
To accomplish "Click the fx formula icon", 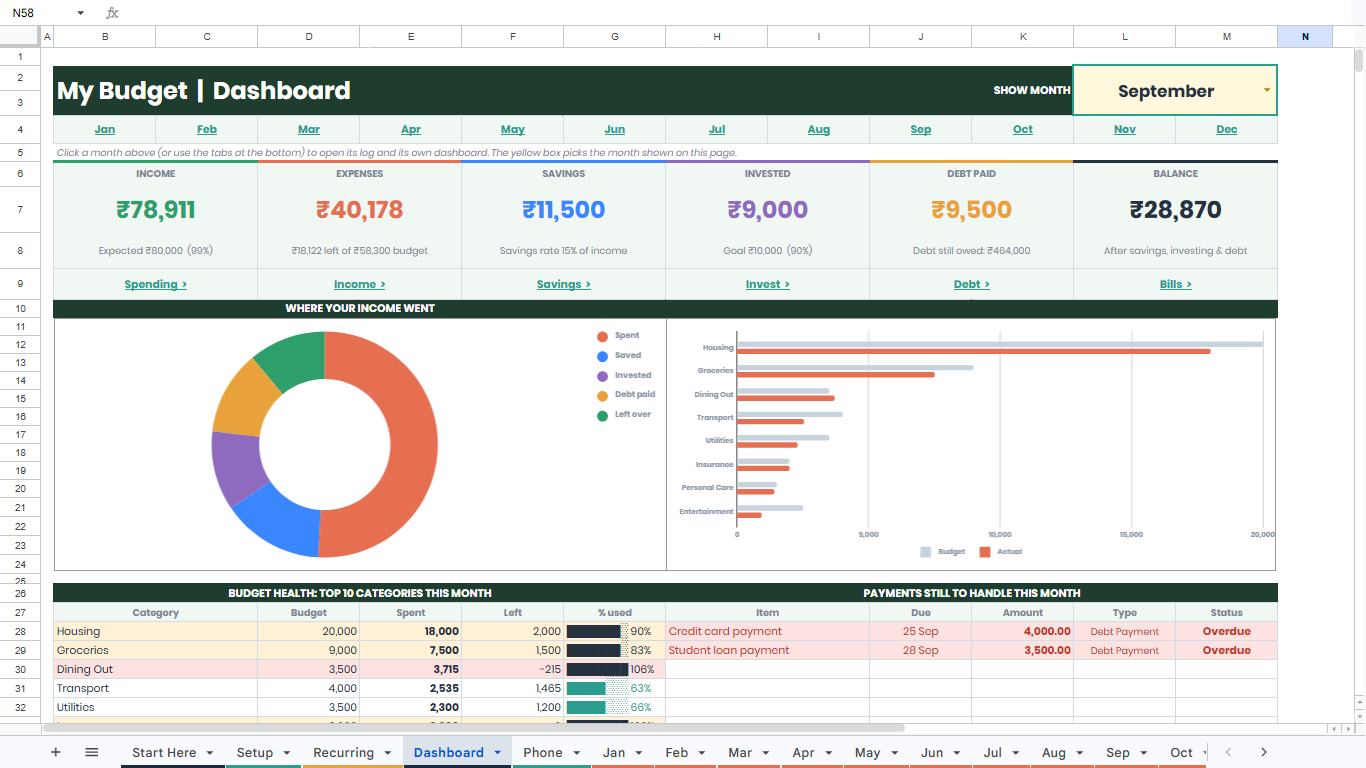I will [x=112, y=13].
